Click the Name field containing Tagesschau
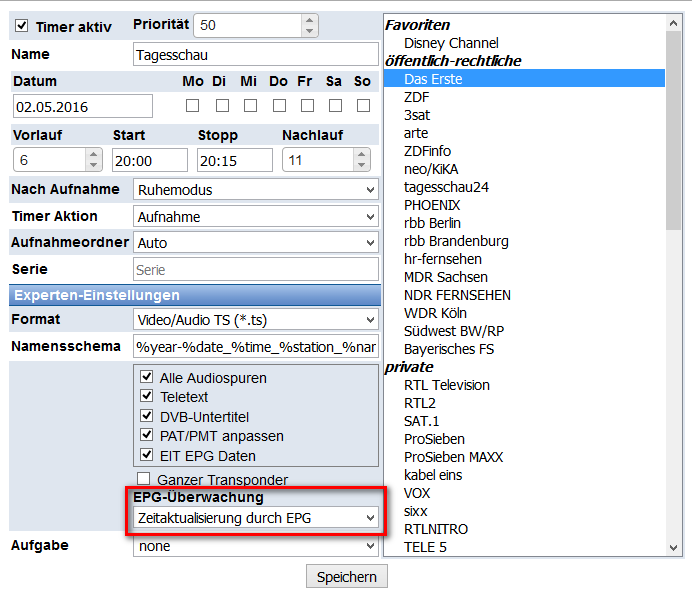Viewport: 692px width, 602px height. (x=256, y=55)
